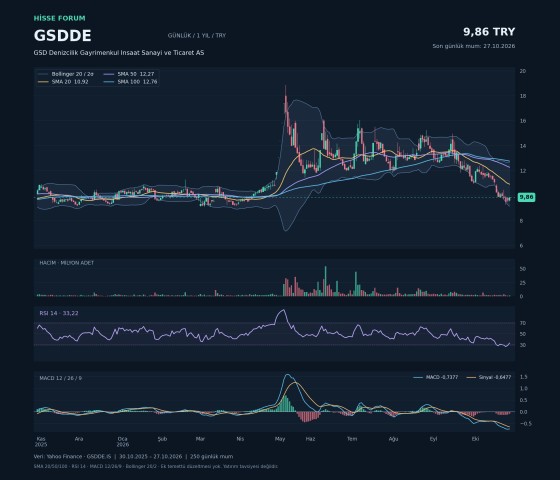This screenshot has height=480, width=560.
Task: Click the 12 price axis label
Action: (x=522, y=171)
